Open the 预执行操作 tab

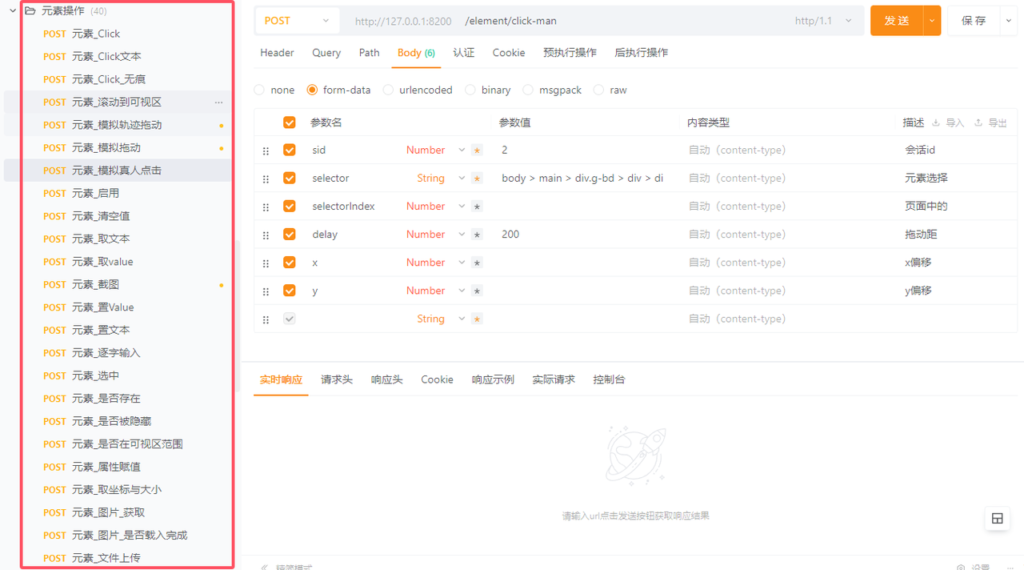coord(569,53)
